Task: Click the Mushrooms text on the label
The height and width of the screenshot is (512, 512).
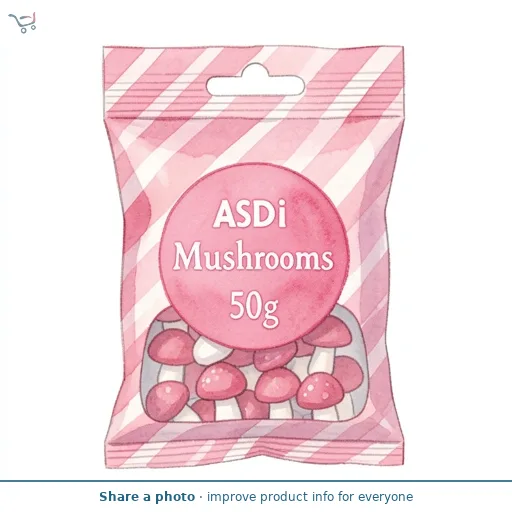Action: click(x=253, y=258)
